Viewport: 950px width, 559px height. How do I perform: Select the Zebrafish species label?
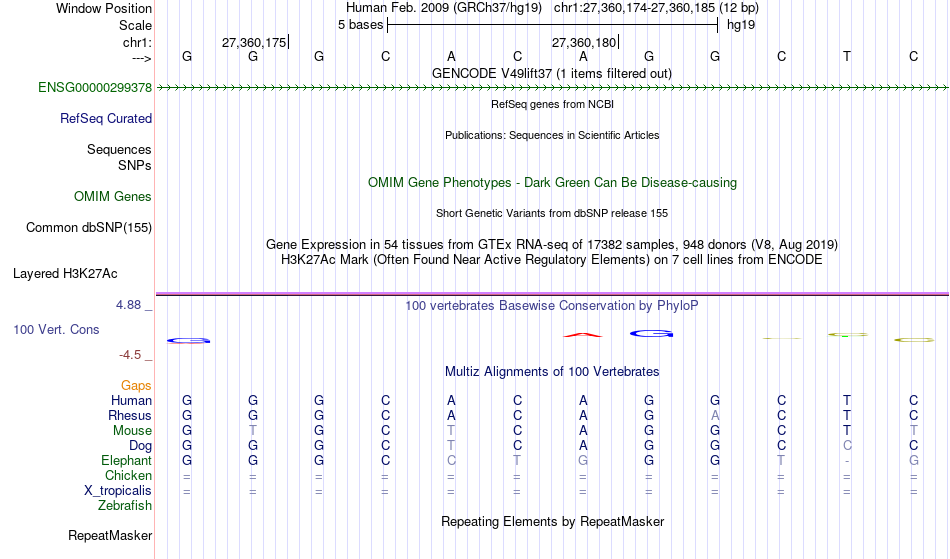point(125,505)
